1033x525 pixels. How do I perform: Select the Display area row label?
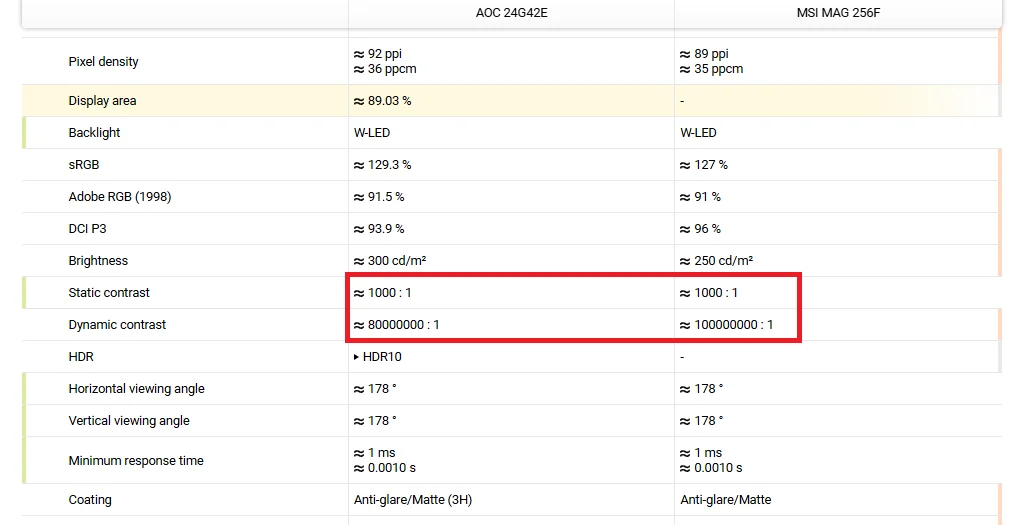[102, 101]
